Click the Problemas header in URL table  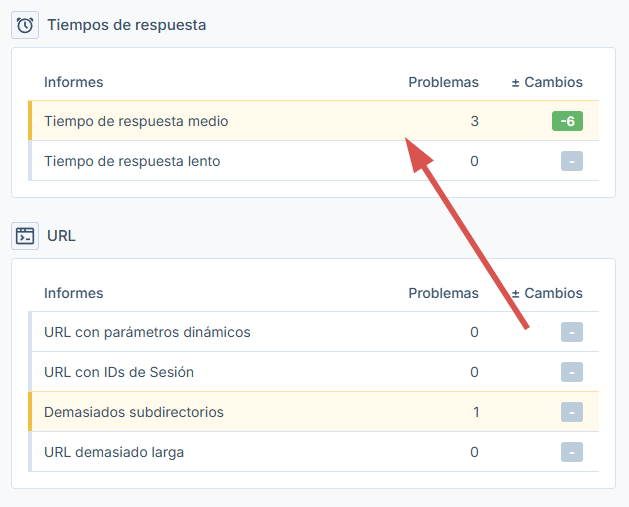point(443,293)
